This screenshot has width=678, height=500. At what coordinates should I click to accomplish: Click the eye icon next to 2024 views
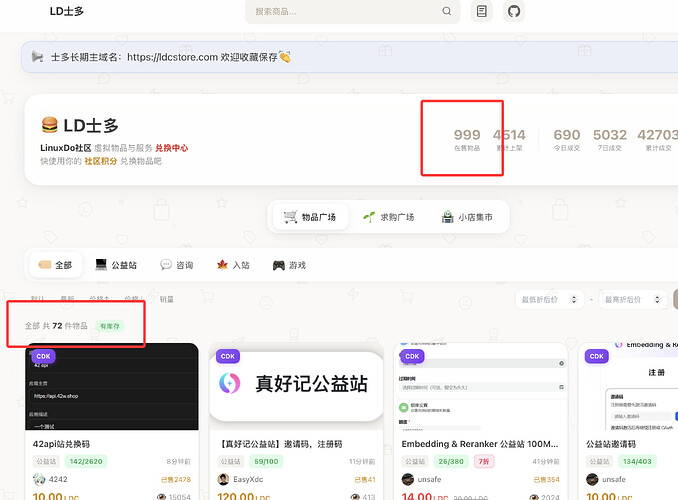(x=534, y=497)
